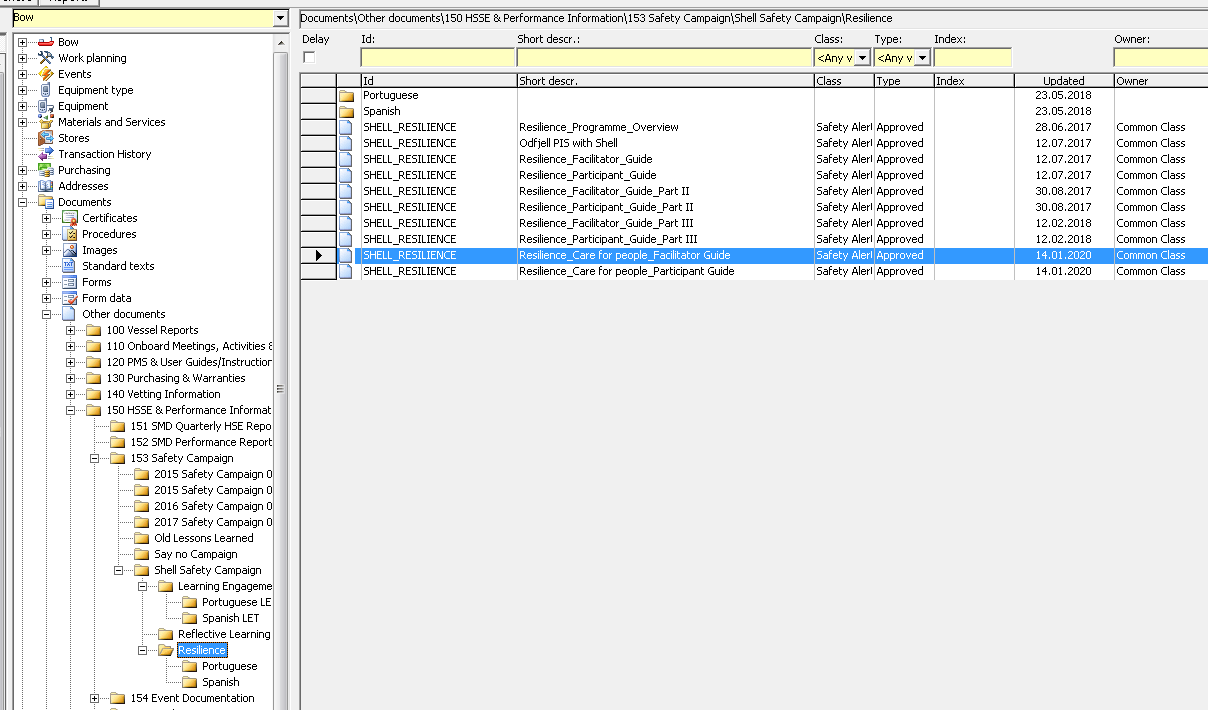Expand the 154 Event Documentation folder
Viewport: 1208px width, 710px height.
coord(95,698)
